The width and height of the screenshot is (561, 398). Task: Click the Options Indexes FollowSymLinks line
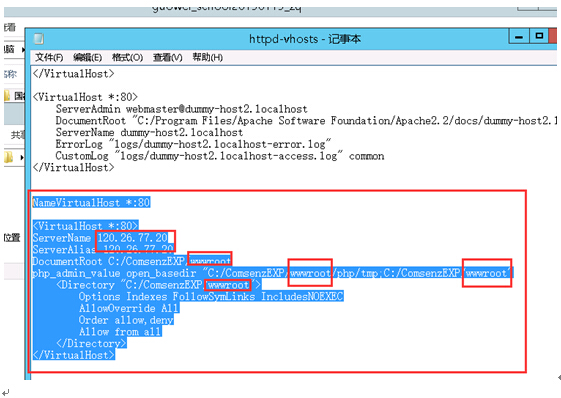[x=211, y=296]
